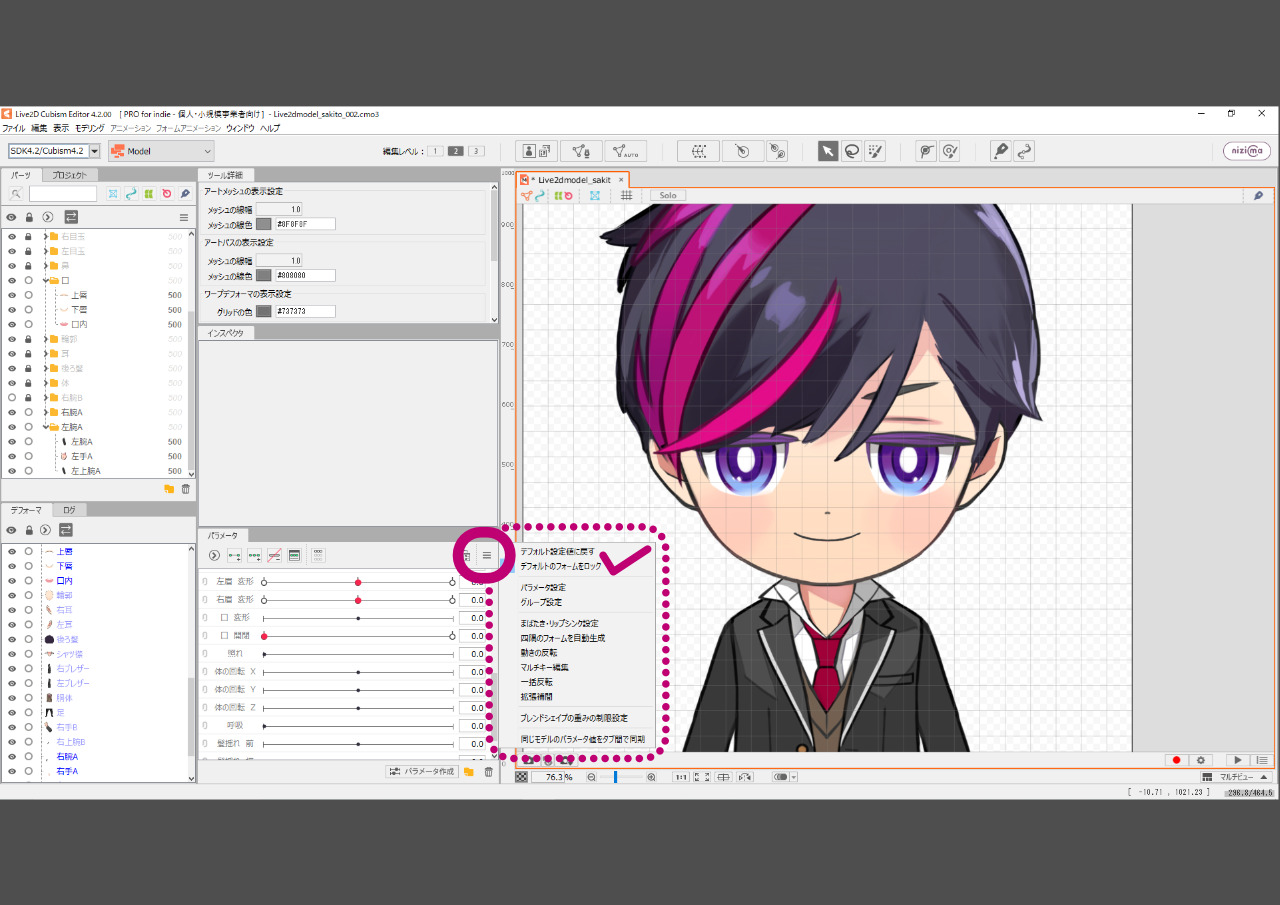Open the parameter panel hamburger menu

tap(487, 555)
